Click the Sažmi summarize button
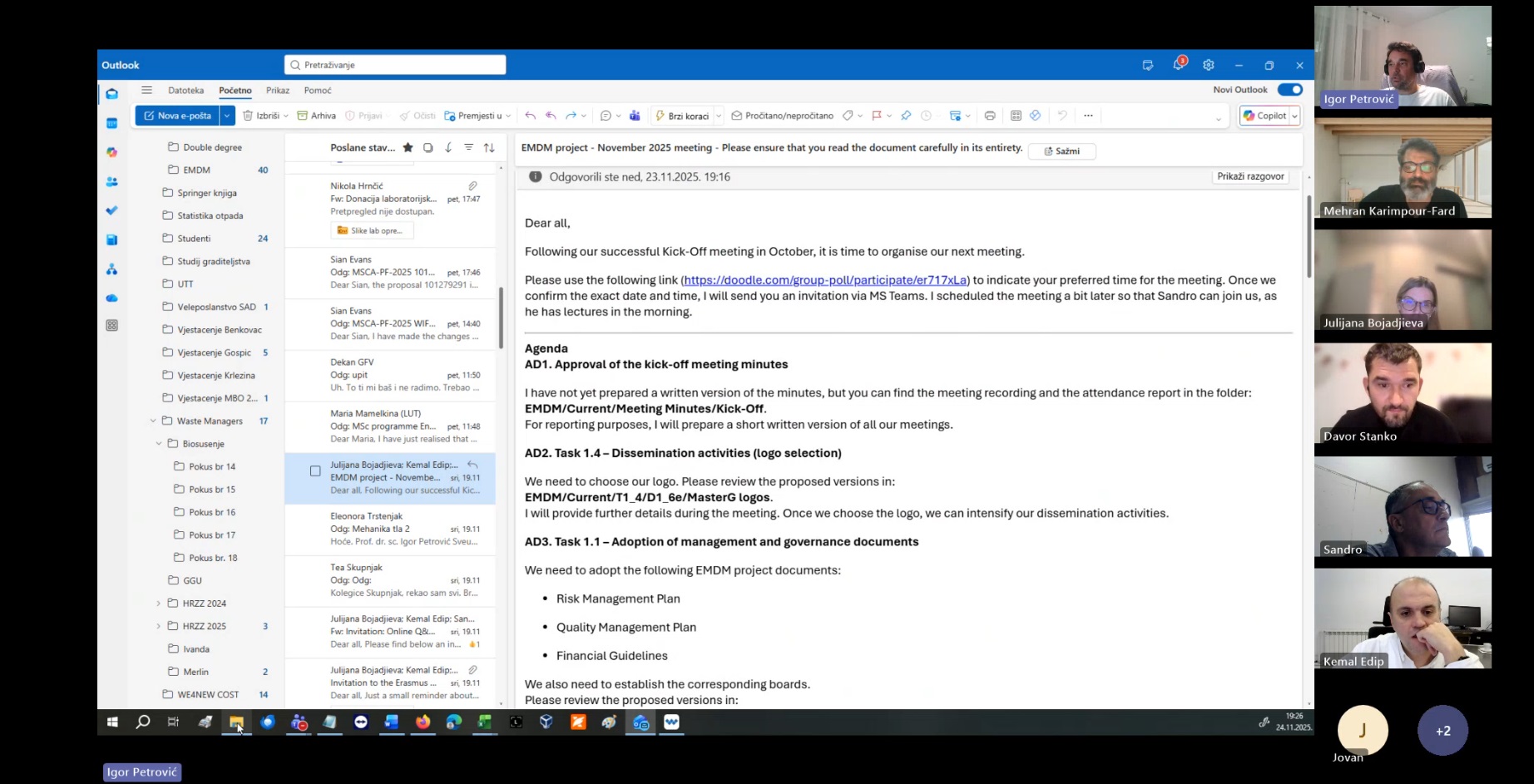1534x784 pixels. (x=1061, y=151)
